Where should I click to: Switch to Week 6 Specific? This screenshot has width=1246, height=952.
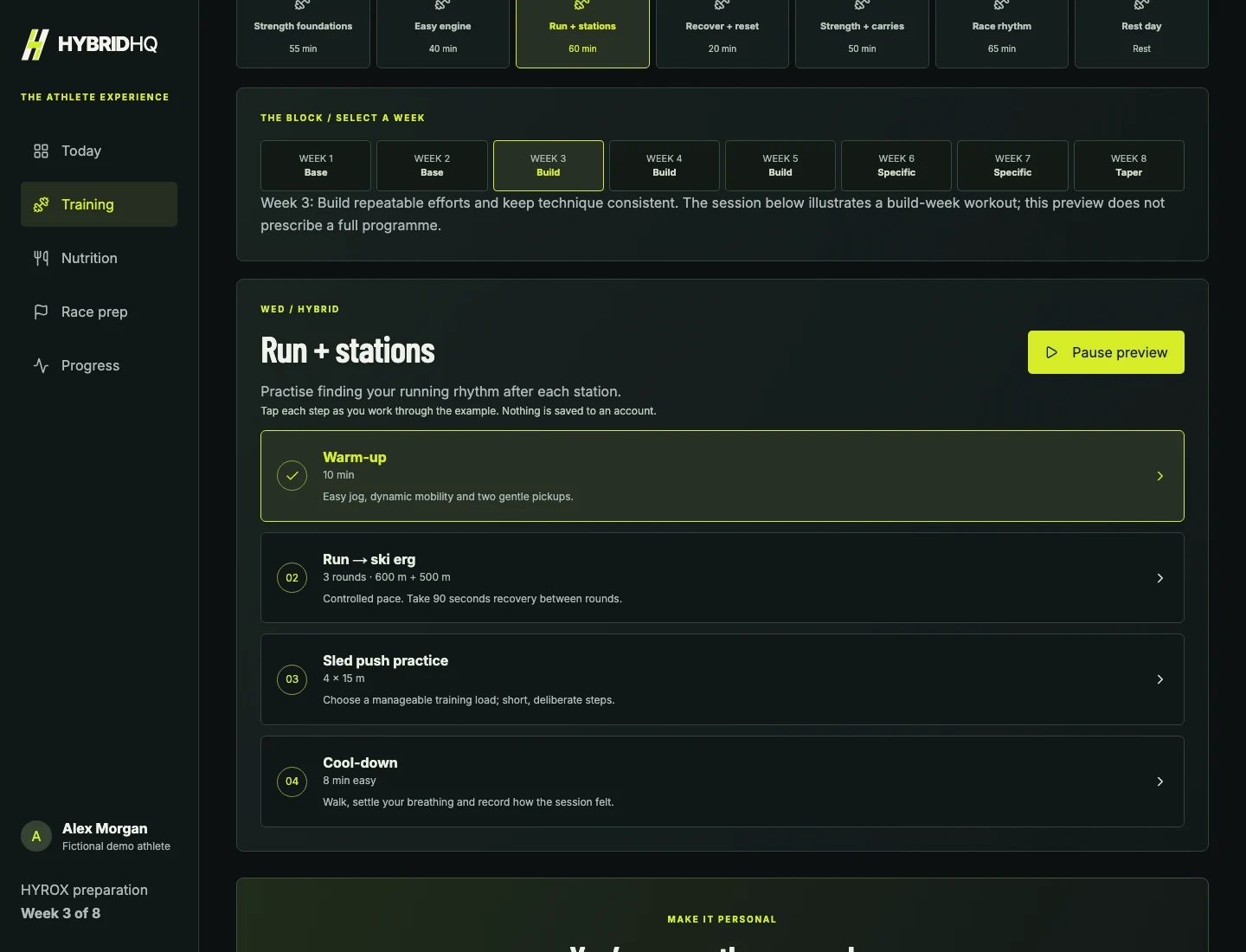click(x=896, y=165)
